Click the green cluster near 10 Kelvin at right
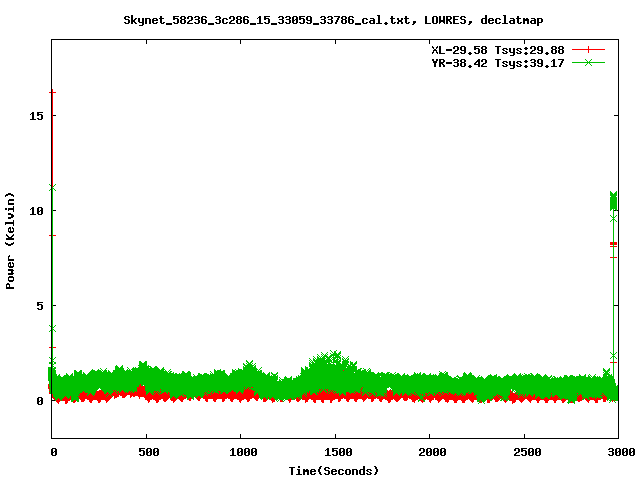This screenshot has width=640, height=480. coord(613,201)
